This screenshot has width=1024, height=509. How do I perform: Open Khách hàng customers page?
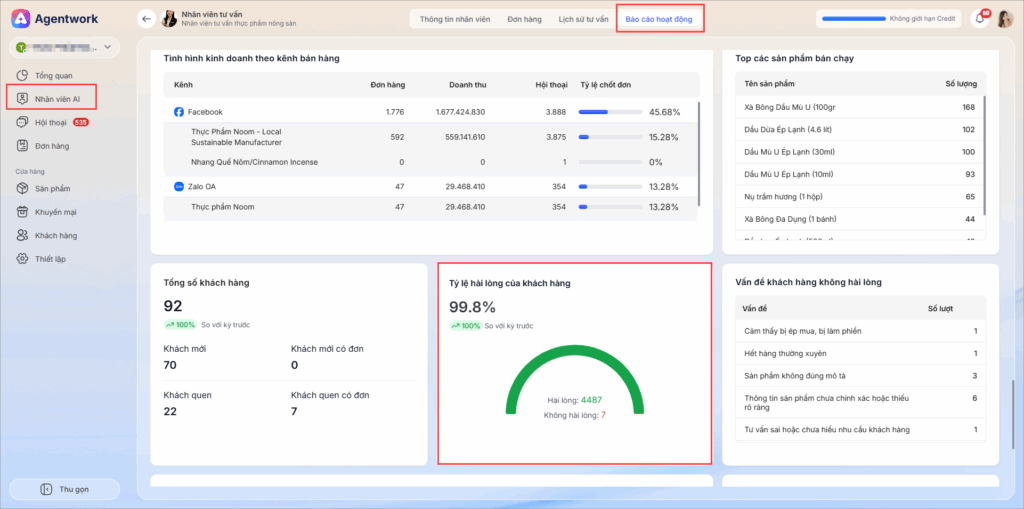point(55,235)
